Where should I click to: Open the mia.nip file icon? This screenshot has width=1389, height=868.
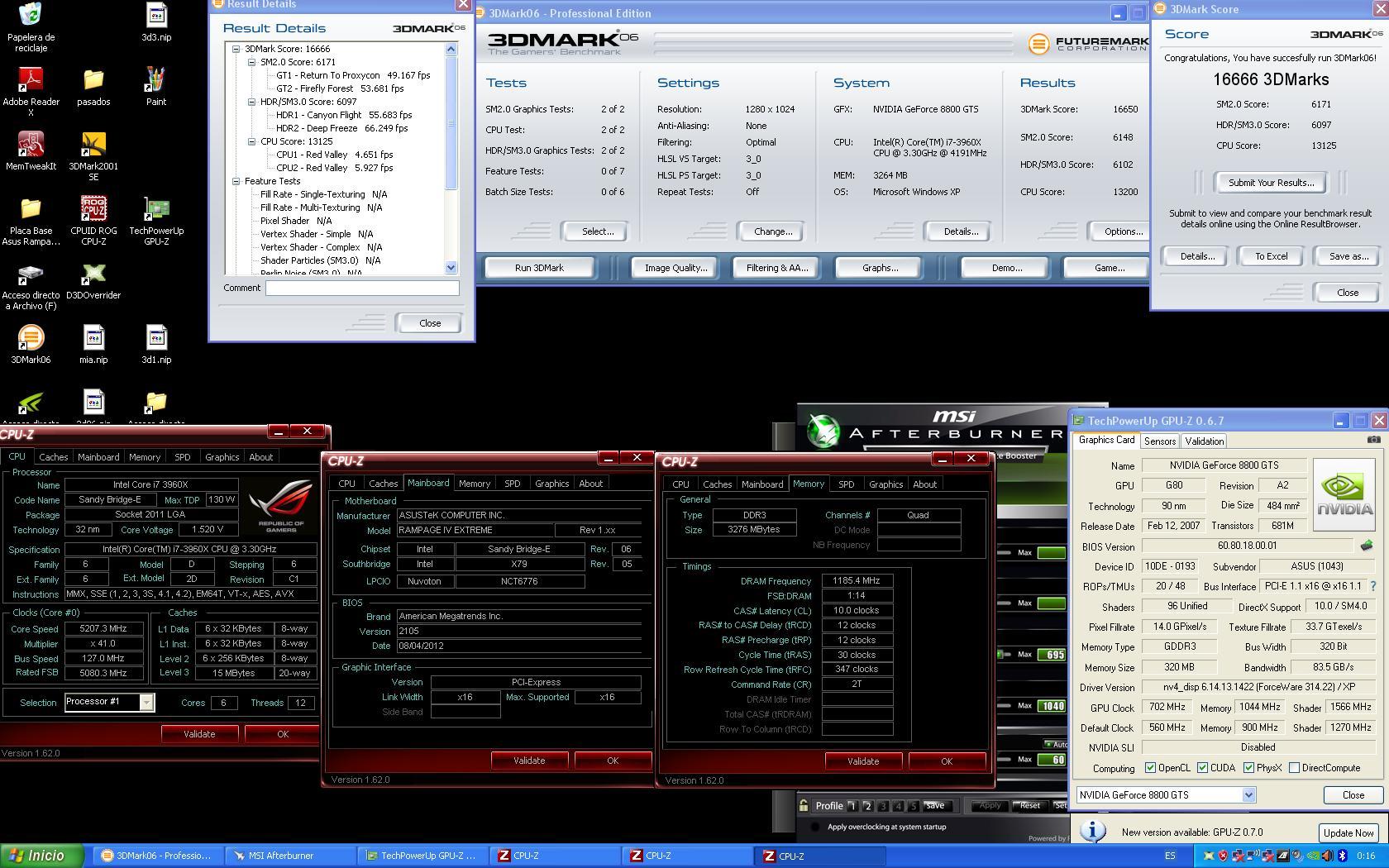tap(93, 345)
